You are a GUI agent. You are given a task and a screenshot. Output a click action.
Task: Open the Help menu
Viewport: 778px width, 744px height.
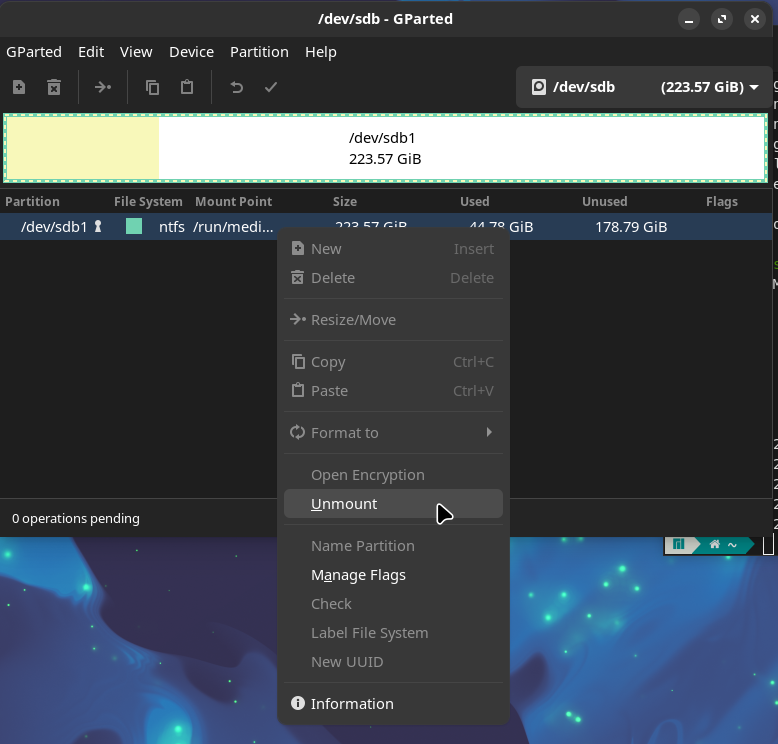coord(321,52)
